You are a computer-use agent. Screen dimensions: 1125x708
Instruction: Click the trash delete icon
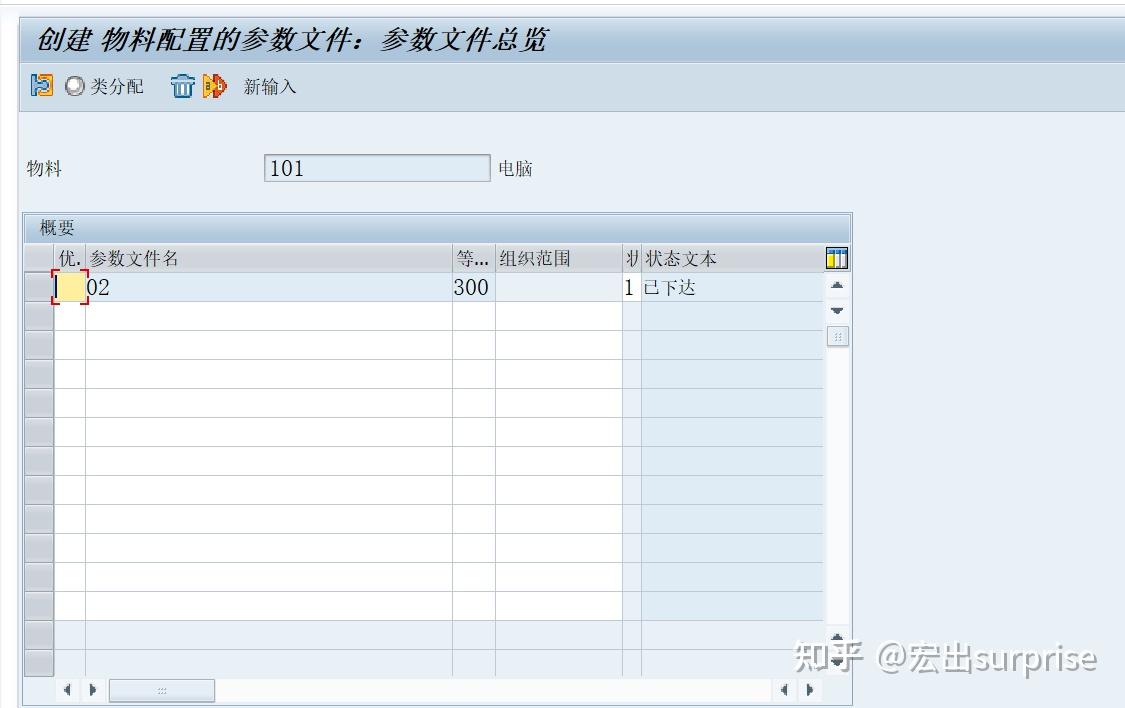tap(182, 87)
